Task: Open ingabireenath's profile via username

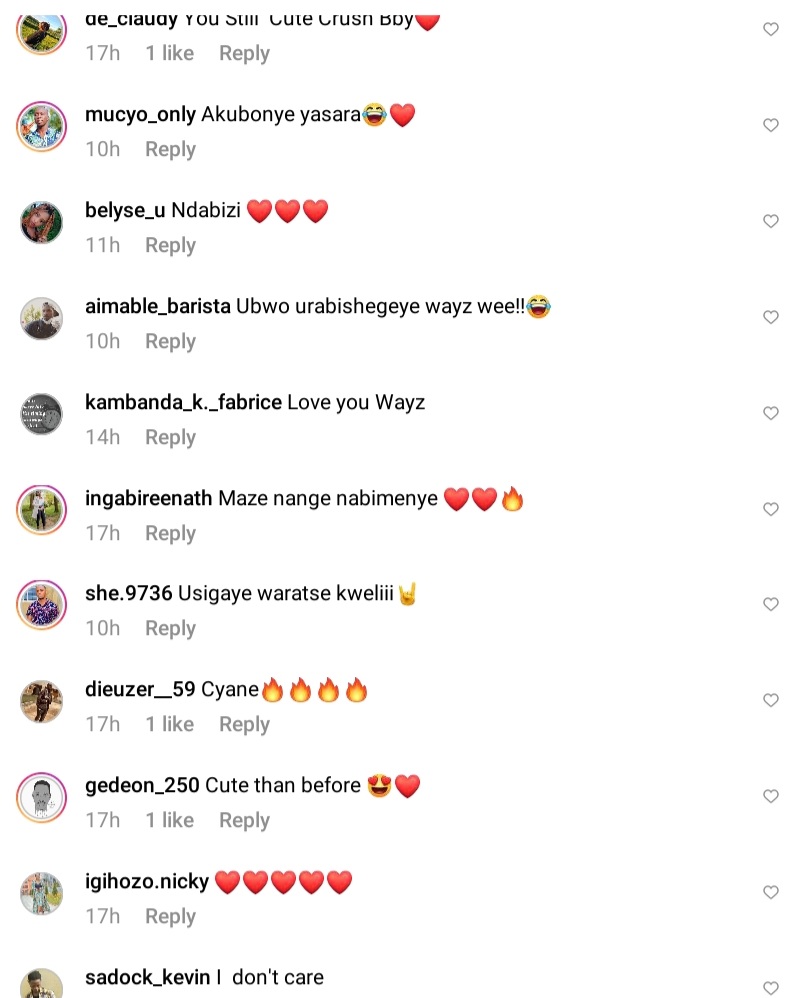Action: coord(148,498)
